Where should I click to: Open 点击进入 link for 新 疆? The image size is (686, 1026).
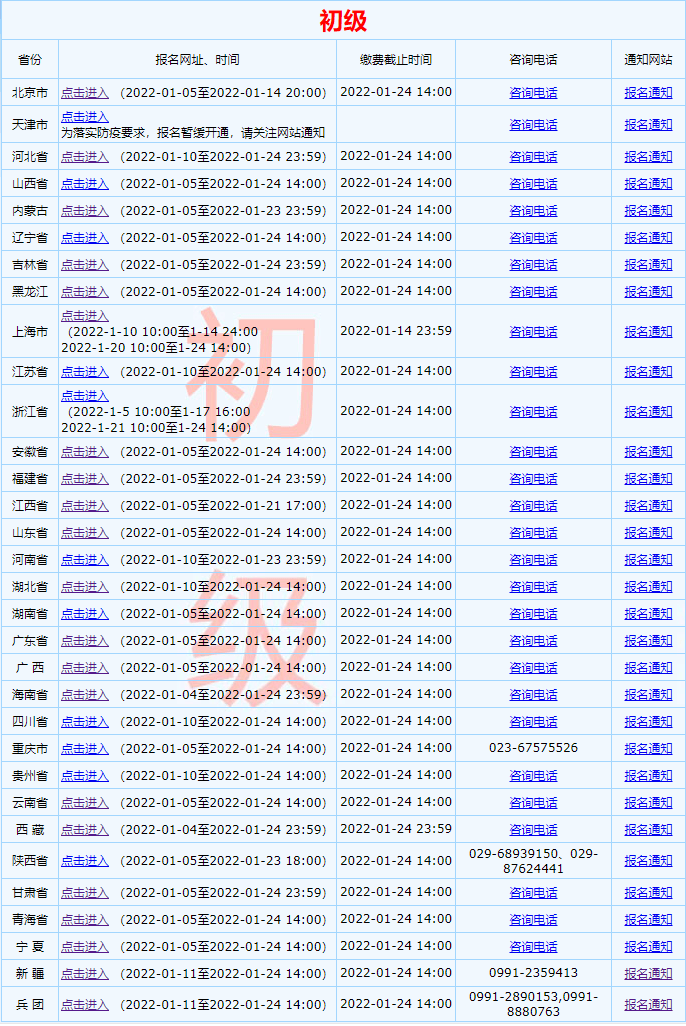[84, 974]
